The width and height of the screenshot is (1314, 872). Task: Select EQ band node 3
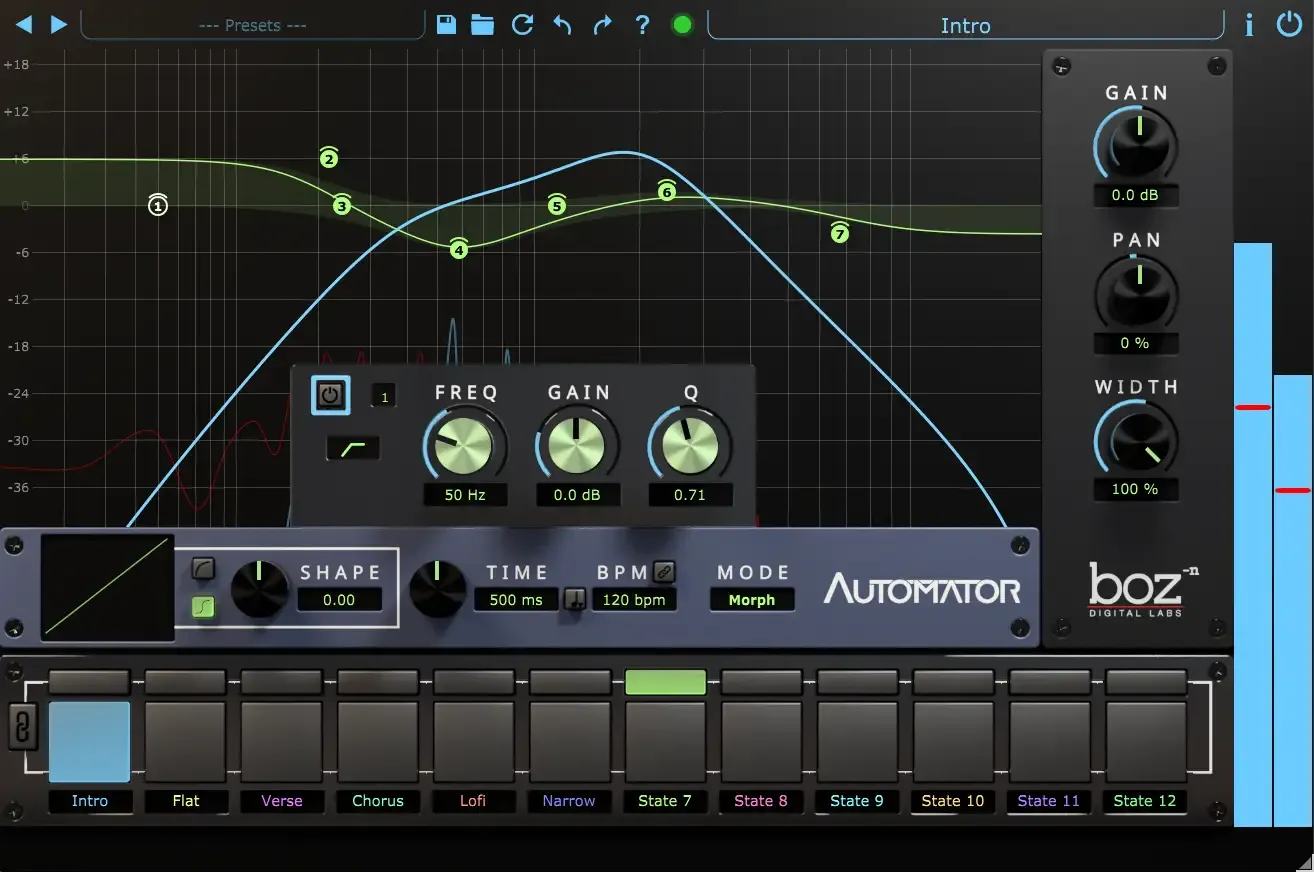[x=342, y=206]
